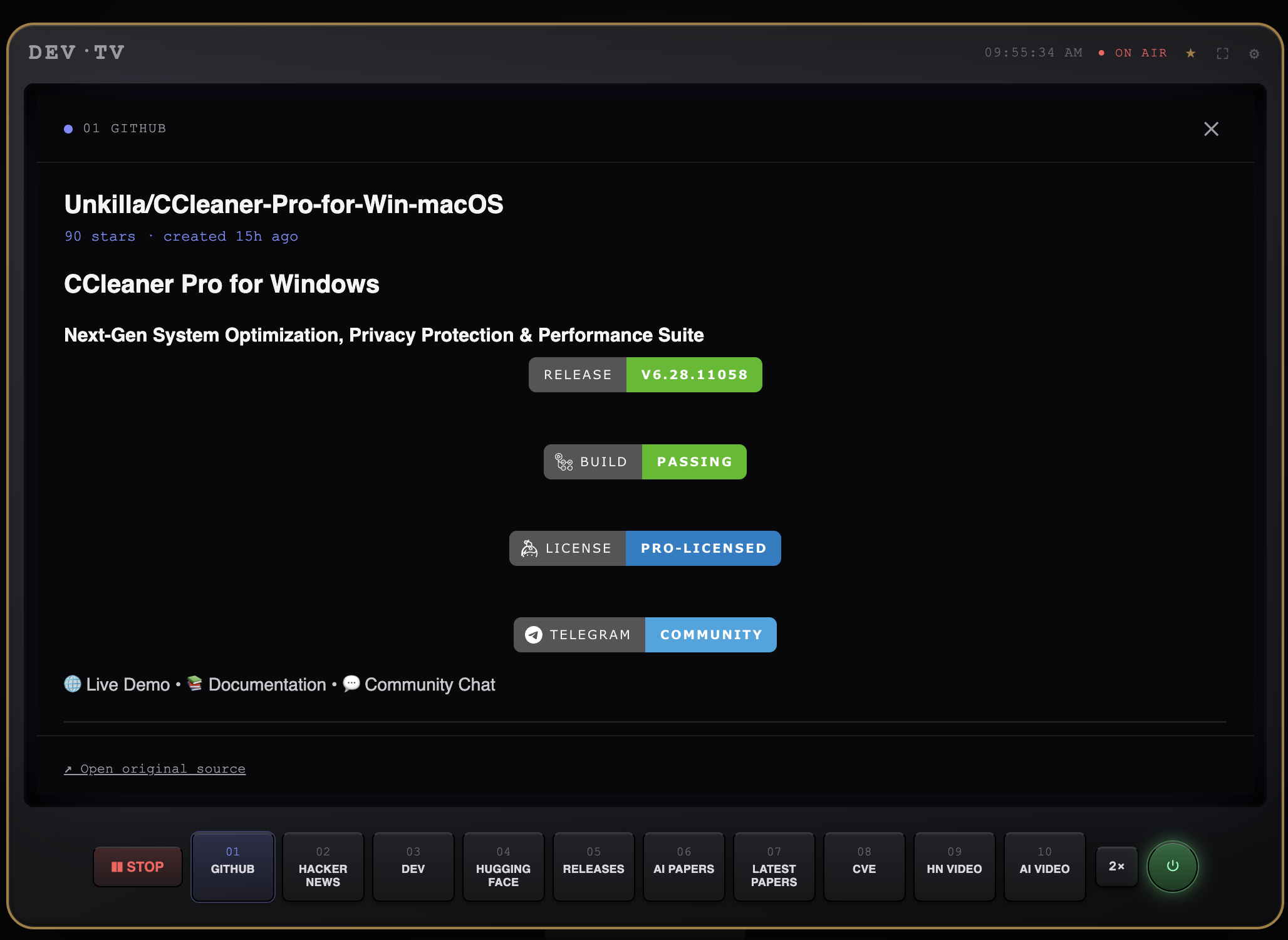Click the Telegram paper-plane icon
Viewport: 1288px width, 940px height.
534,635
